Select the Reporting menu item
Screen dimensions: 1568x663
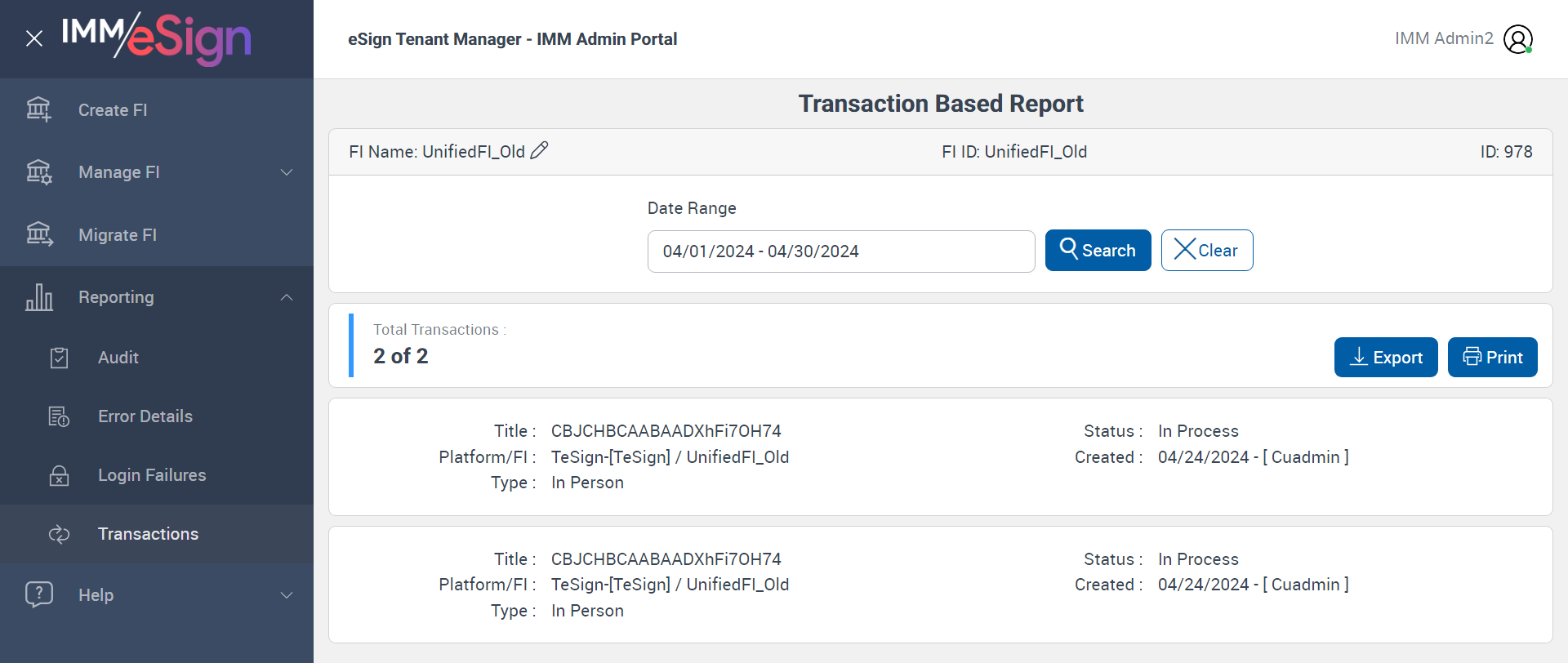click(x=157, y=297)
